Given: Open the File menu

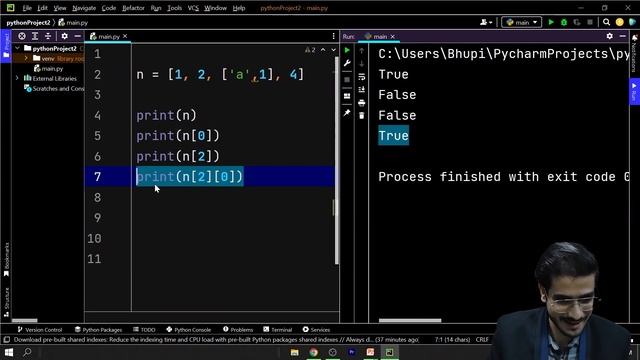Looking at the screenshot, I should tap(27, 8).
